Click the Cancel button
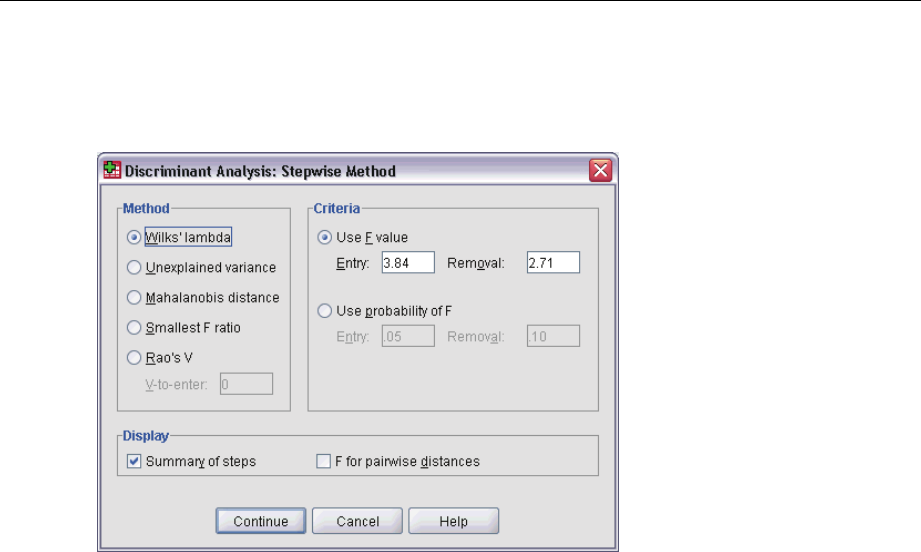 click(x=357, y=521)
